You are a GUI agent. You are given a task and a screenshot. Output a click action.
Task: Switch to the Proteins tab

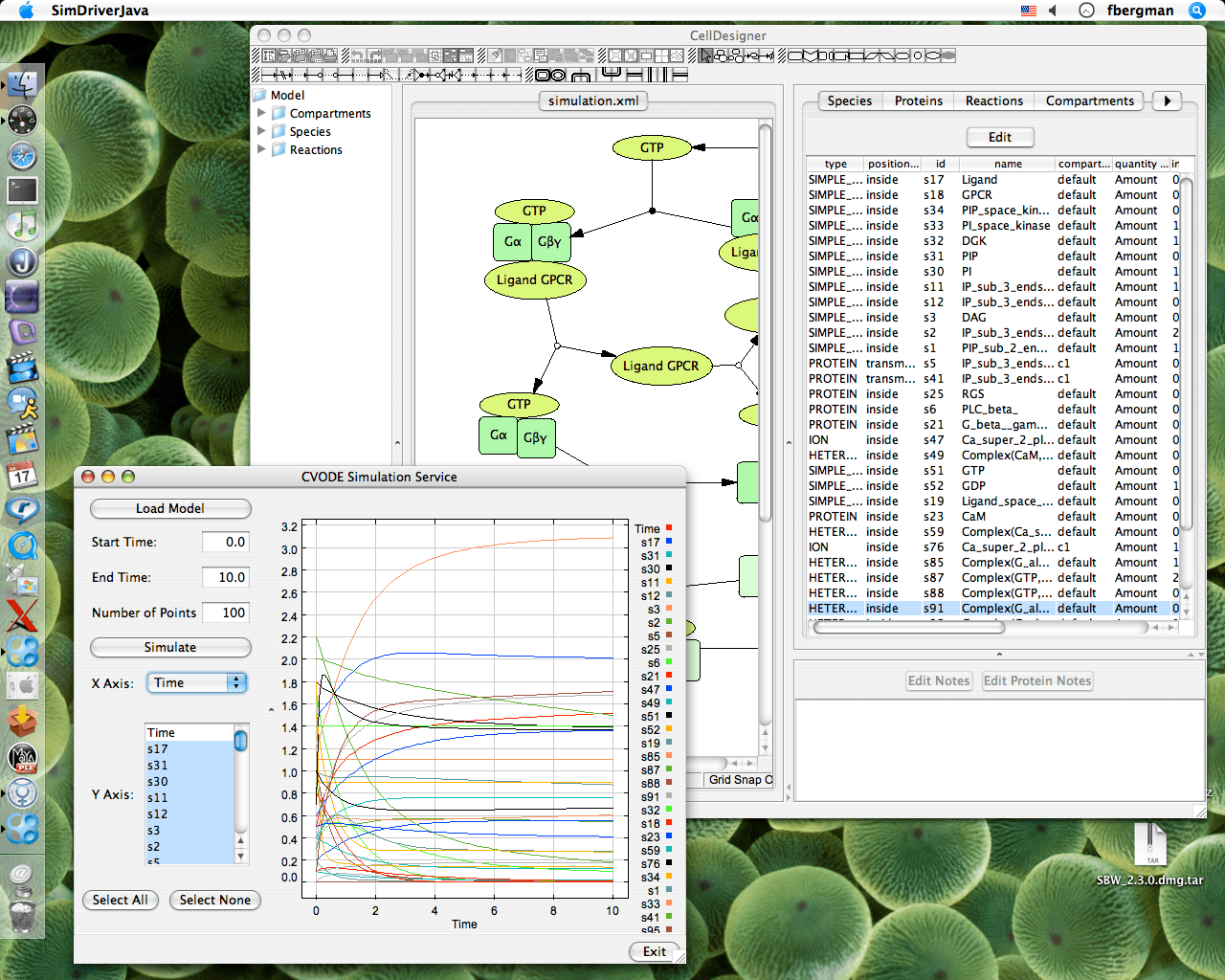[918, 100]
